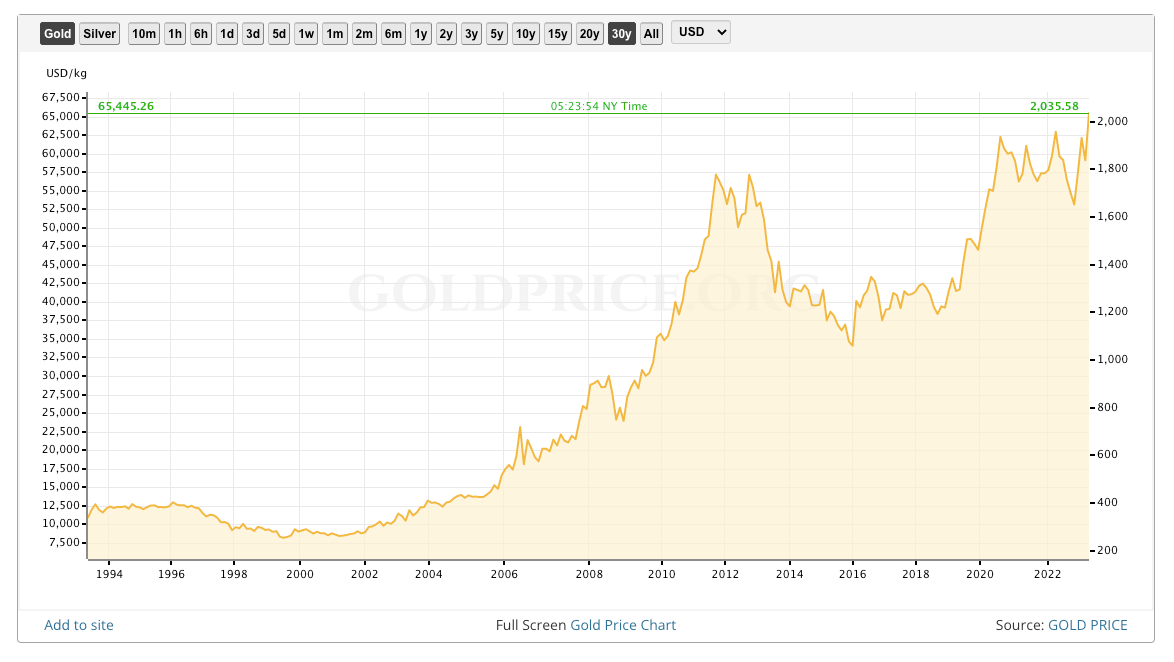Select the 5d range button
This screenshot has width=1174, height=662.
(279, 34)
